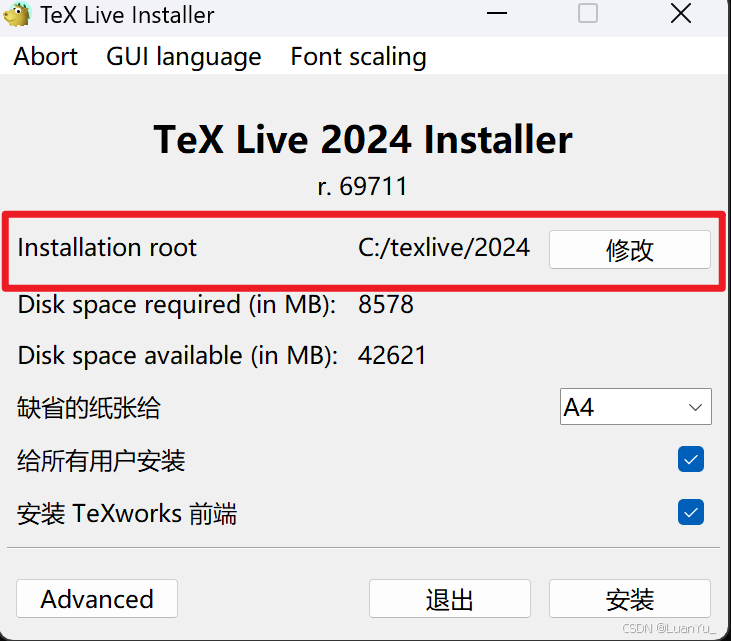Click the 8578 disk space required value
The height and width of the screenshot is (641, 731).
click(x=386, y=304)
